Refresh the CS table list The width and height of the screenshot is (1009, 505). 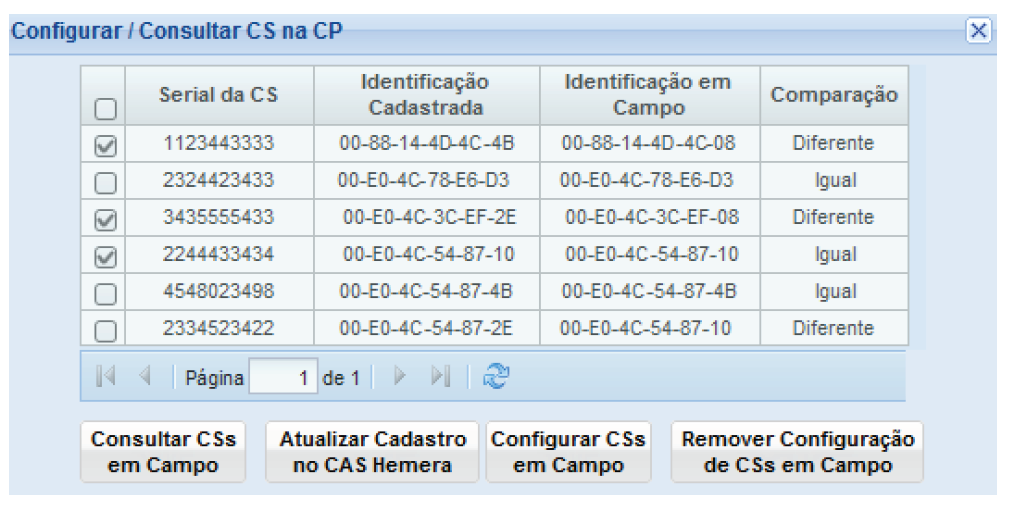pos(494,378)
